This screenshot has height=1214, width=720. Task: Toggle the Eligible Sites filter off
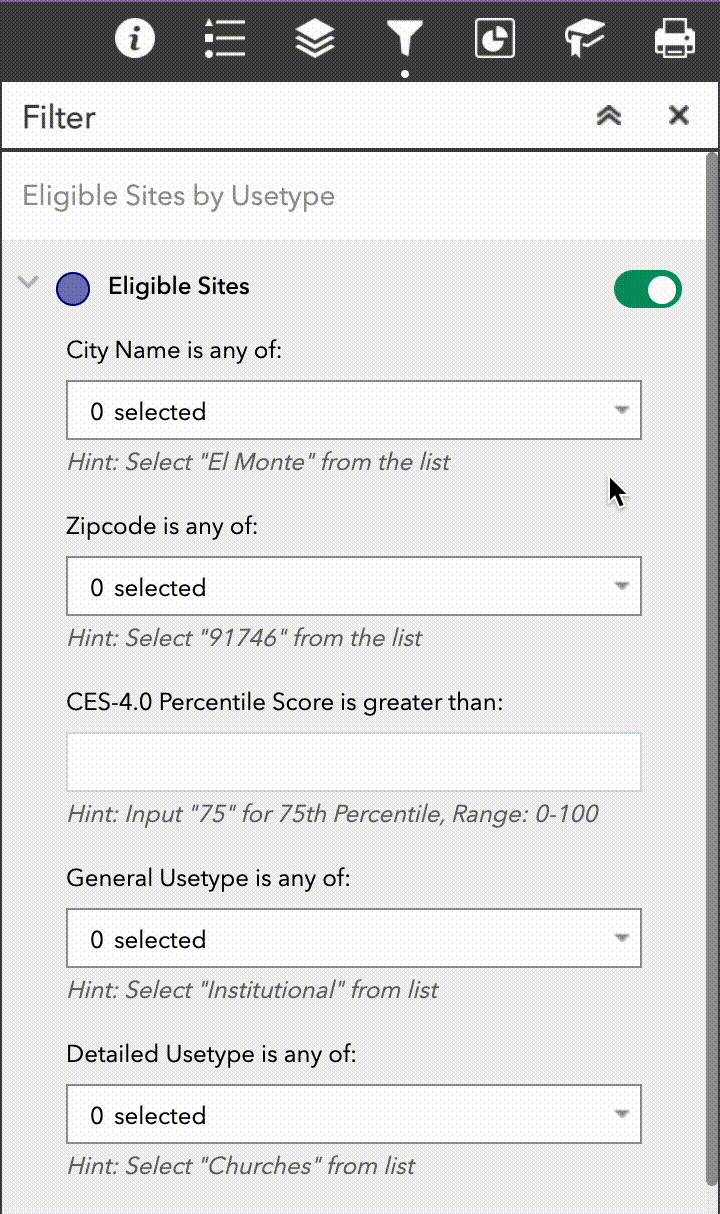(x=647, y=290)
